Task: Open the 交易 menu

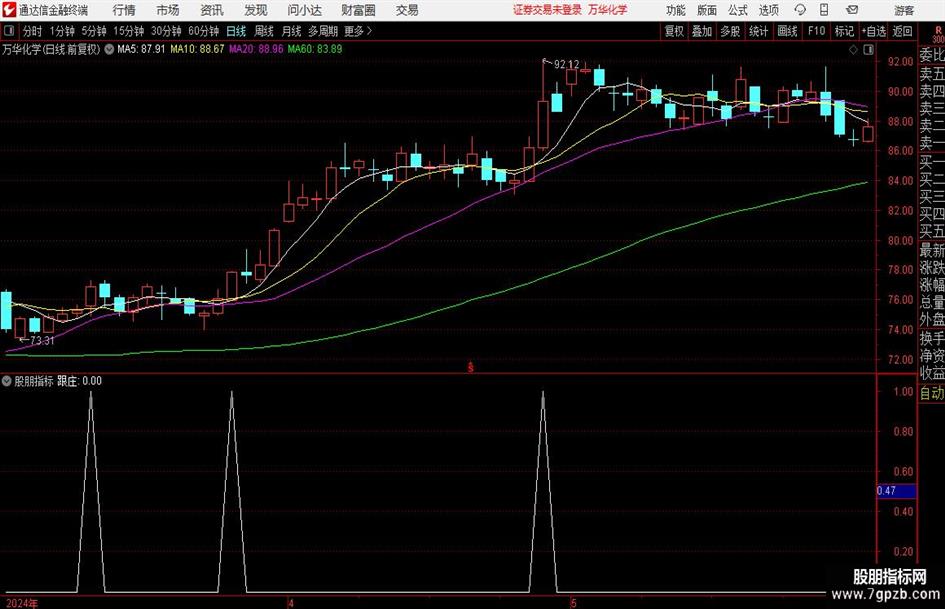Action: (407, 10)
